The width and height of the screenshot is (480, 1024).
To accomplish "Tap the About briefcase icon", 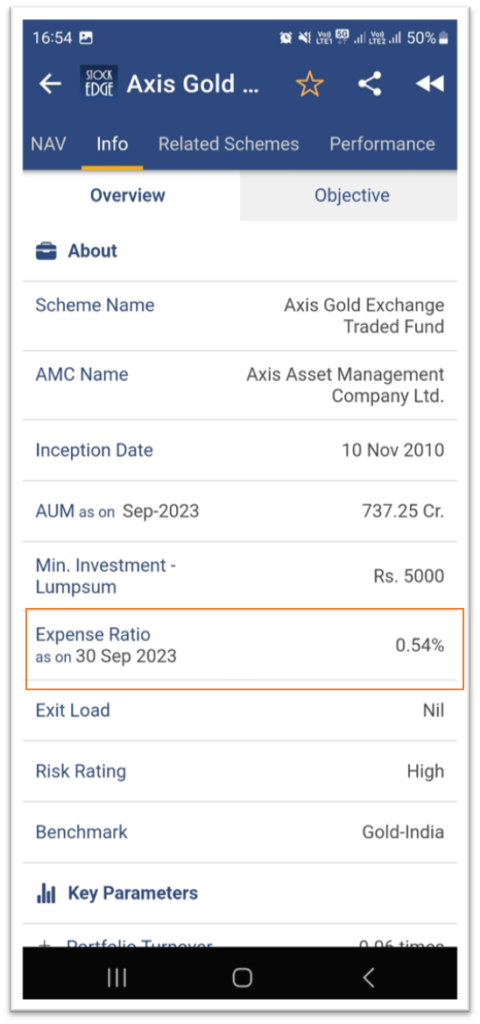I will 46,251.
